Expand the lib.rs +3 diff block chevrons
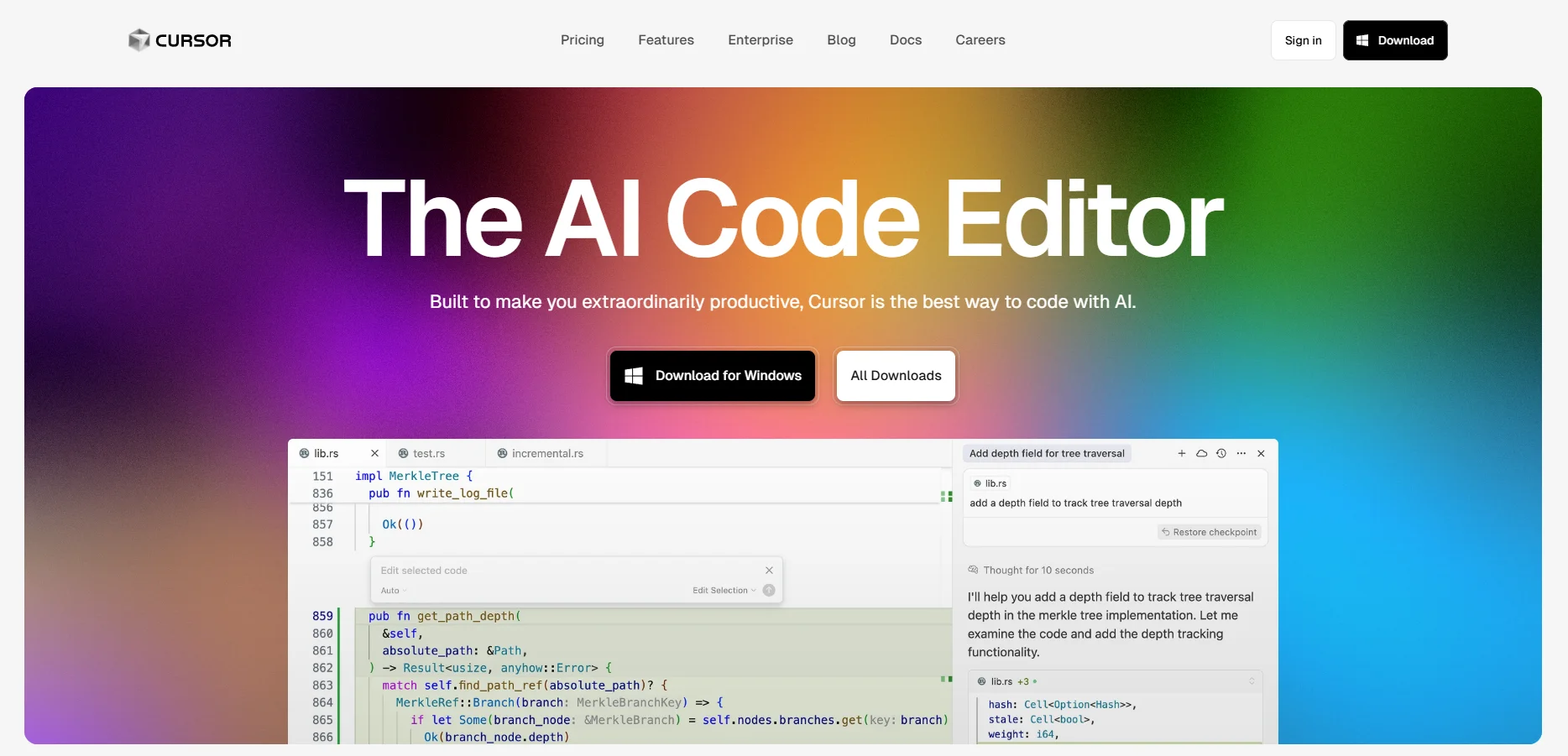1568x756 pixels. click(1252, 681)
